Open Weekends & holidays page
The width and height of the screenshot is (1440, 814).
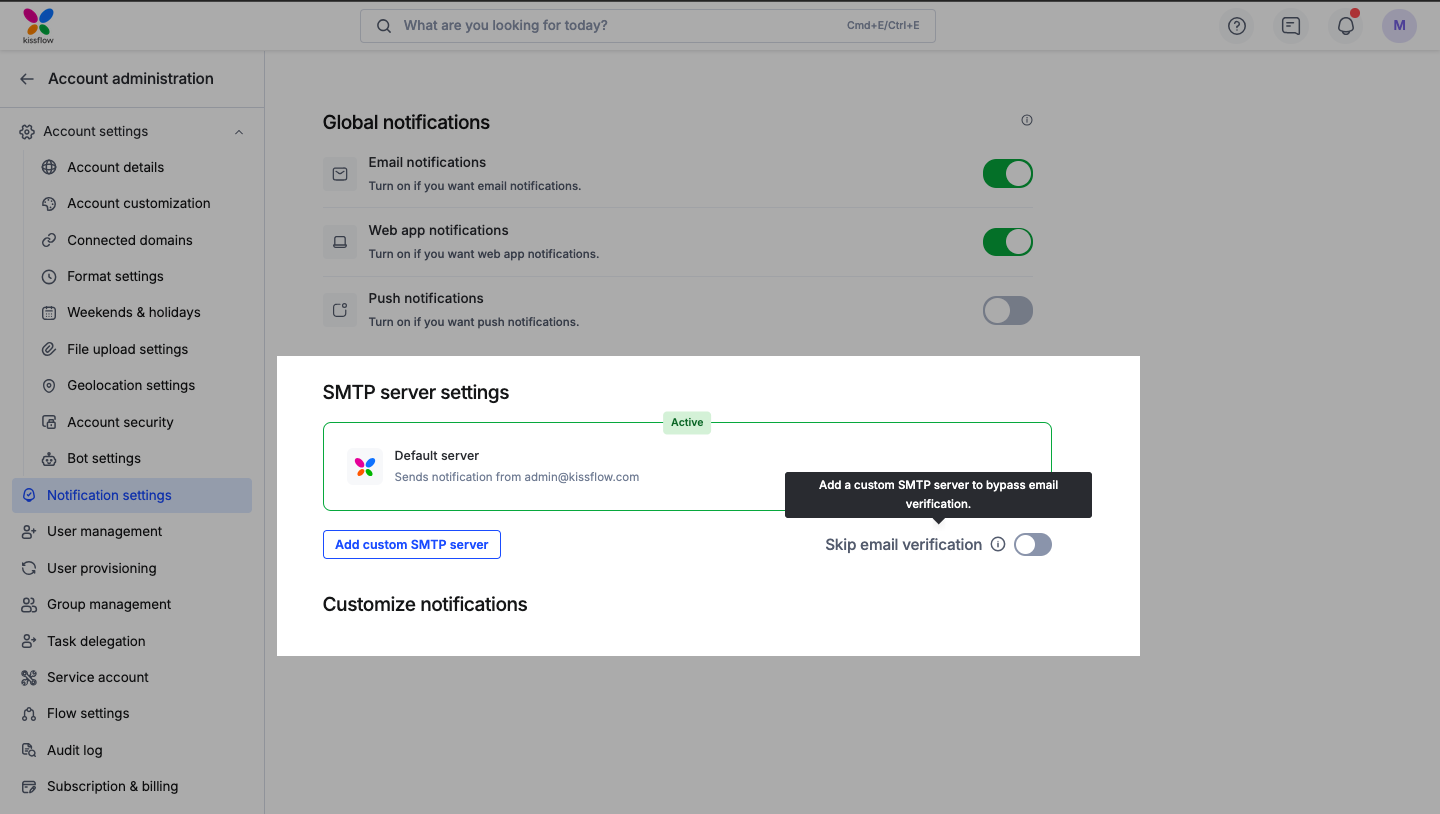[132, 312]
